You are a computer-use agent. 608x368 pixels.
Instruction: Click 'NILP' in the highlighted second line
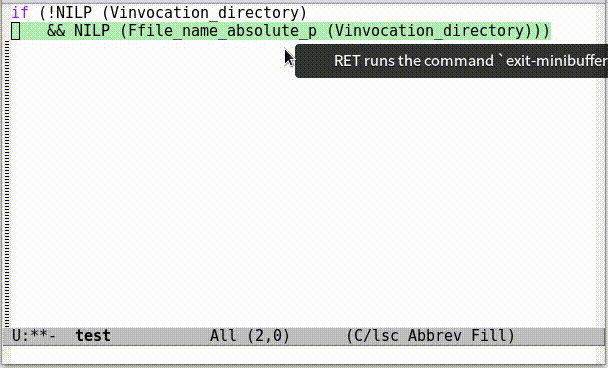click(92, 31)
